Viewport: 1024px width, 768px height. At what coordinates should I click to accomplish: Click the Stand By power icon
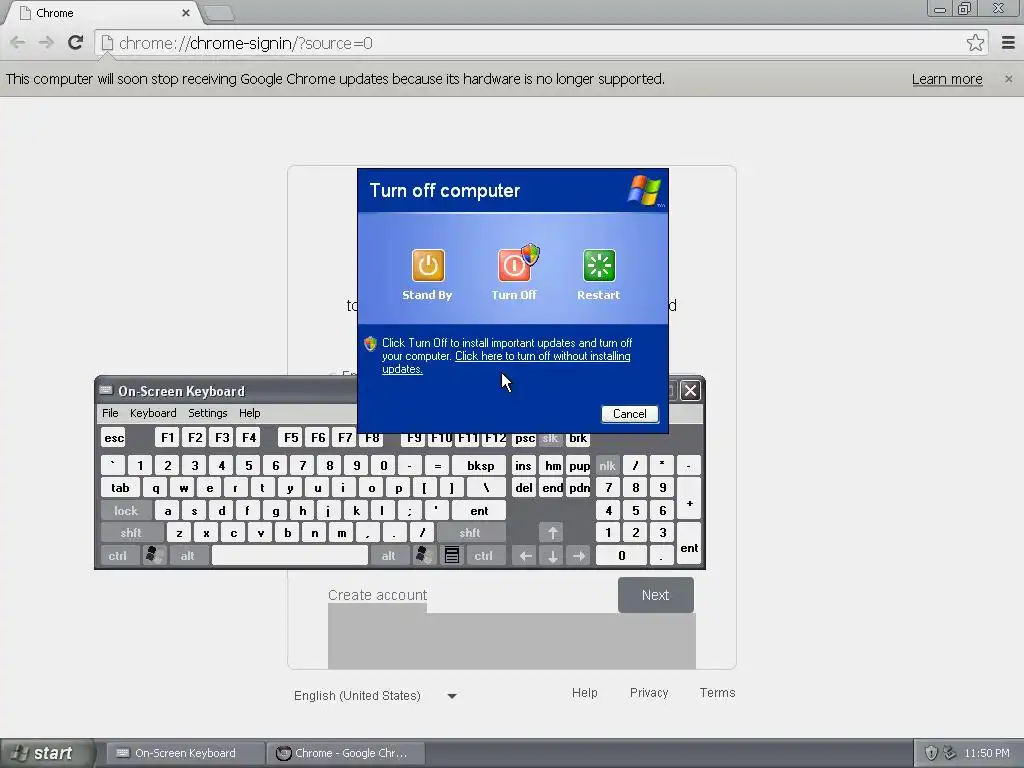point(428,265)
